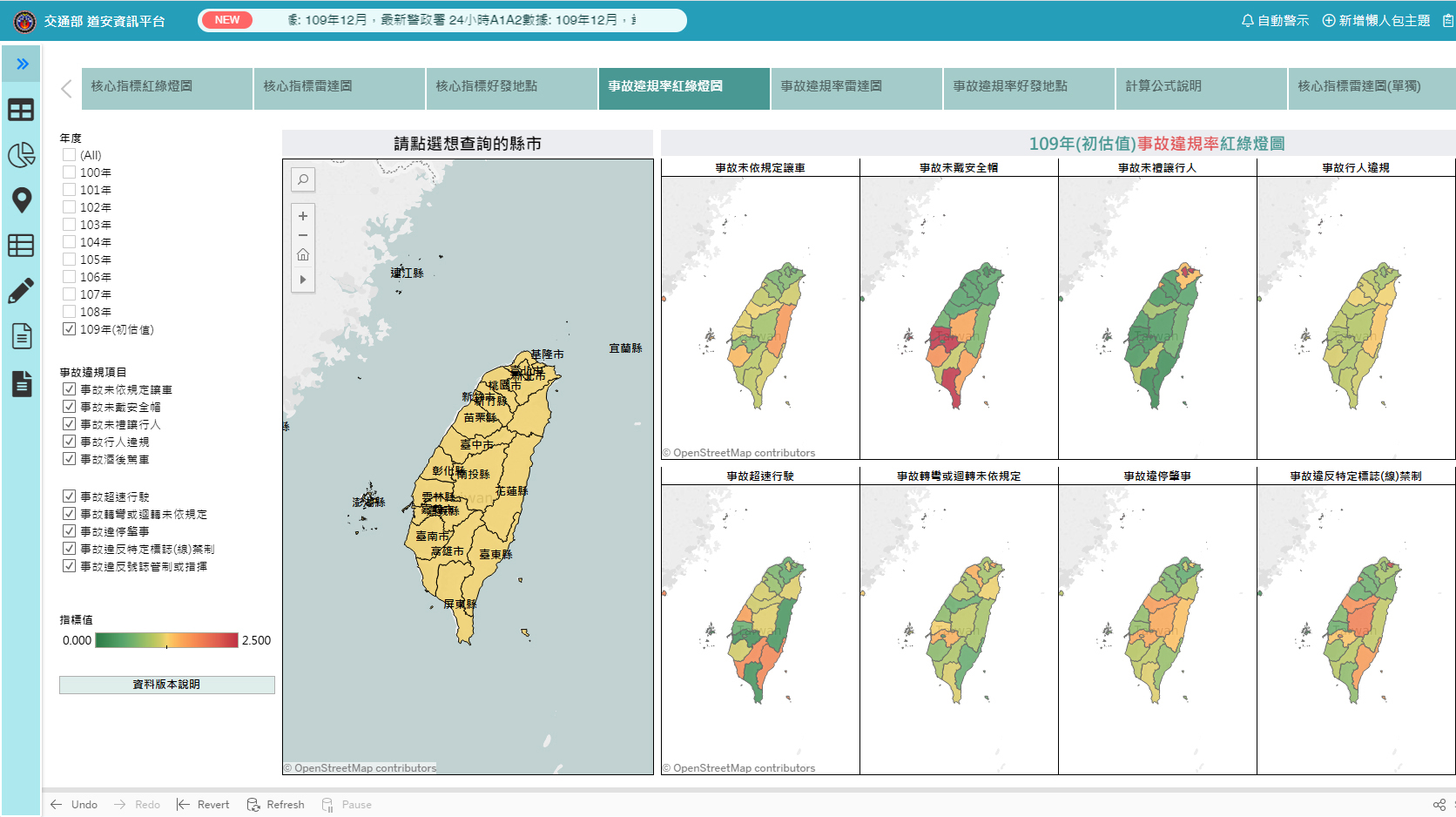
Task: Open the data table icon in sidebar
Action: click(21, 246)
